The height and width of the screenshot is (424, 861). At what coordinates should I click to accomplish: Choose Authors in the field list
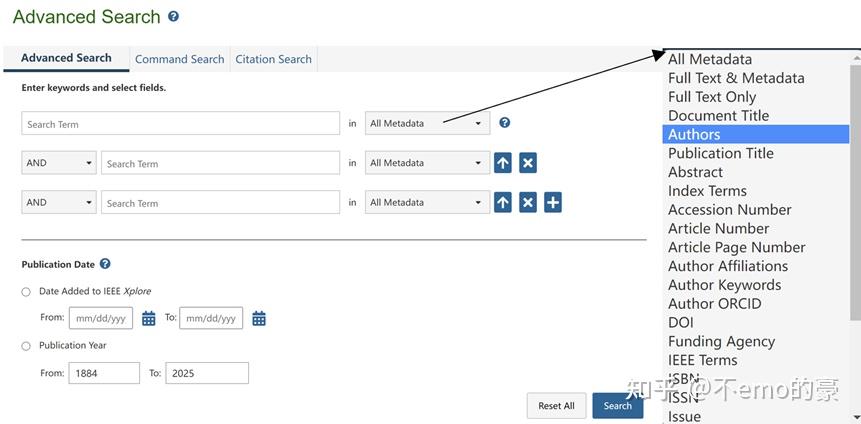(x=755, y=134)
